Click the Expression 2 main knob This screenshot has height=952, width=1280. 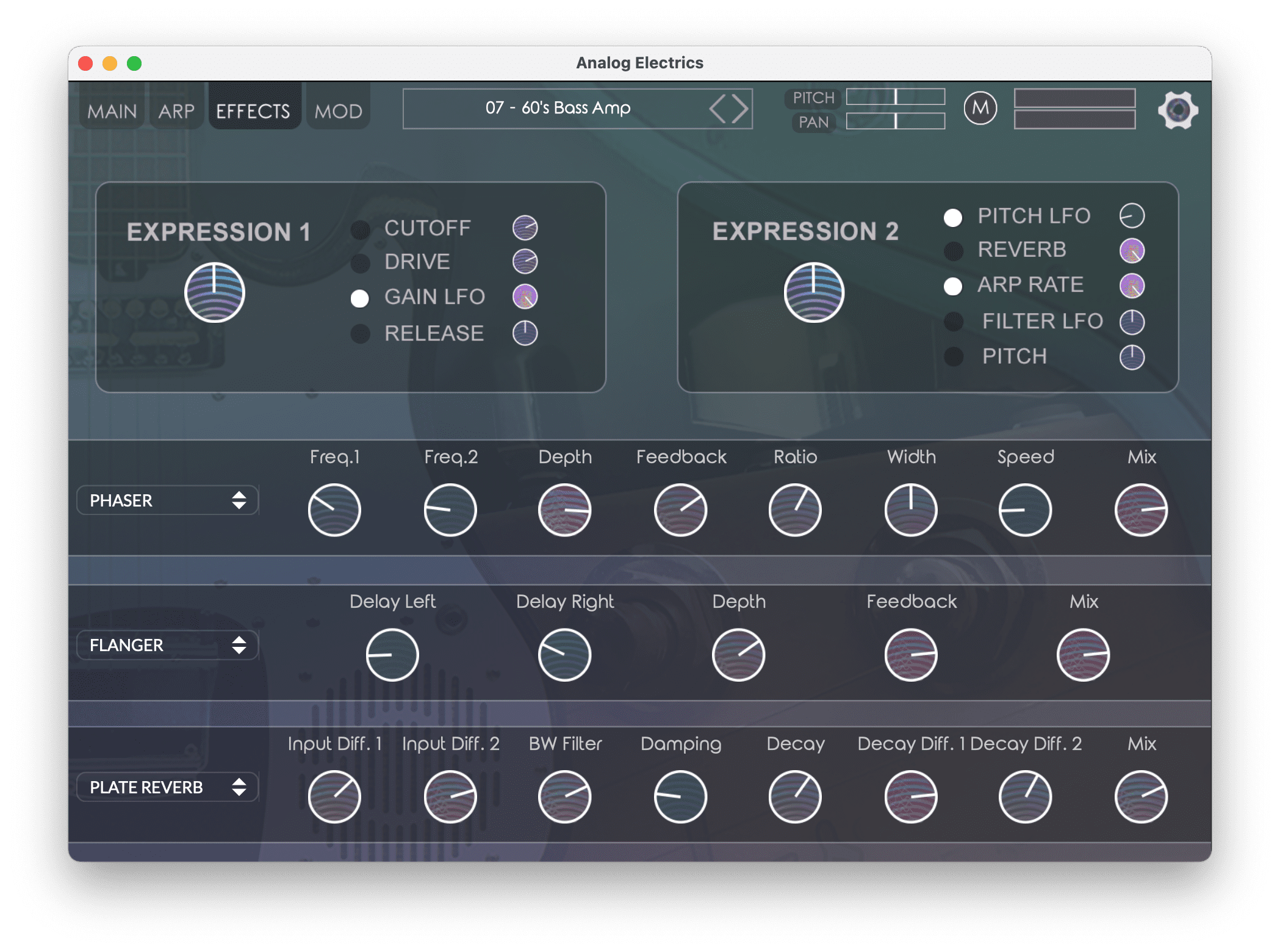814,293
